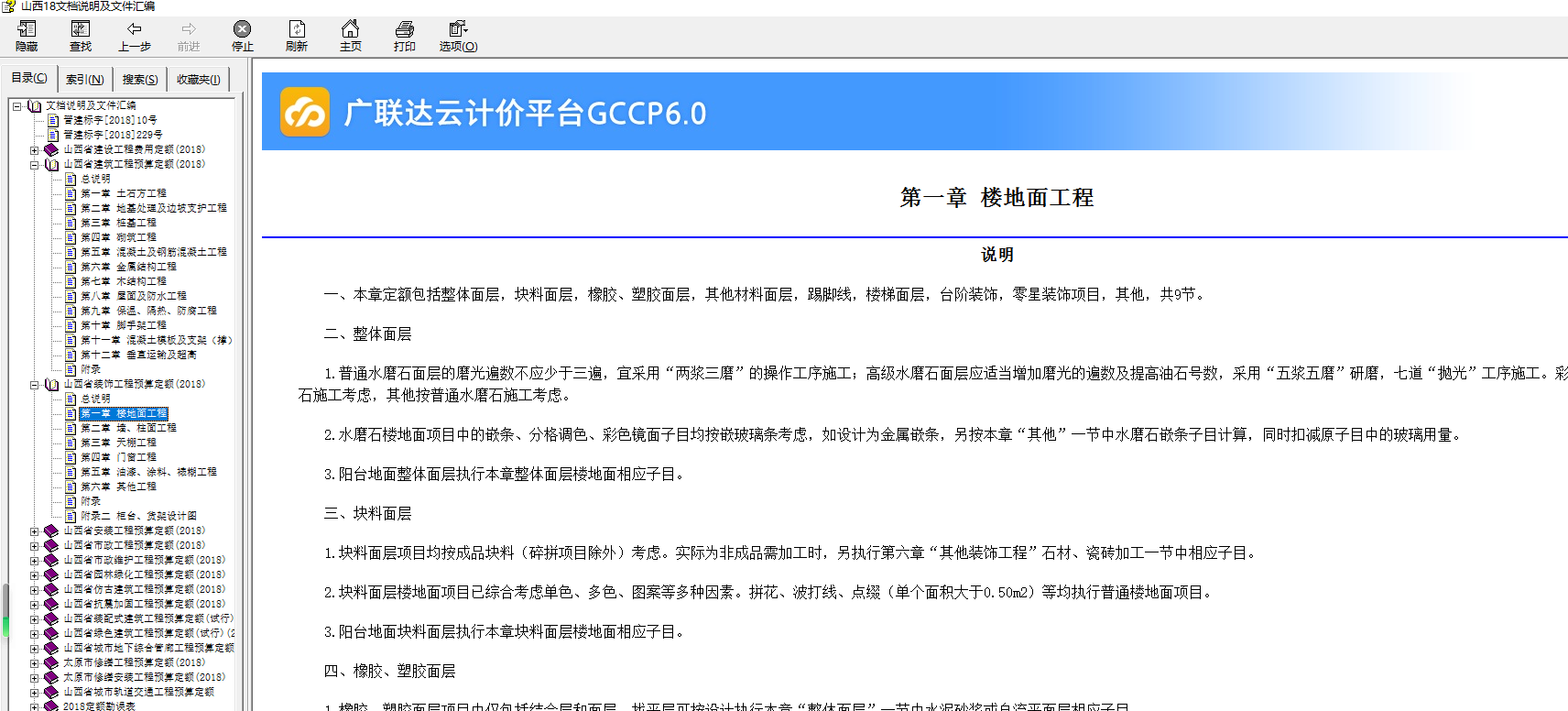Open 第四章 砌筑工程 chapter
Image resolution: width=1568 pixels, height=711 pixels.
click(118, 237)
